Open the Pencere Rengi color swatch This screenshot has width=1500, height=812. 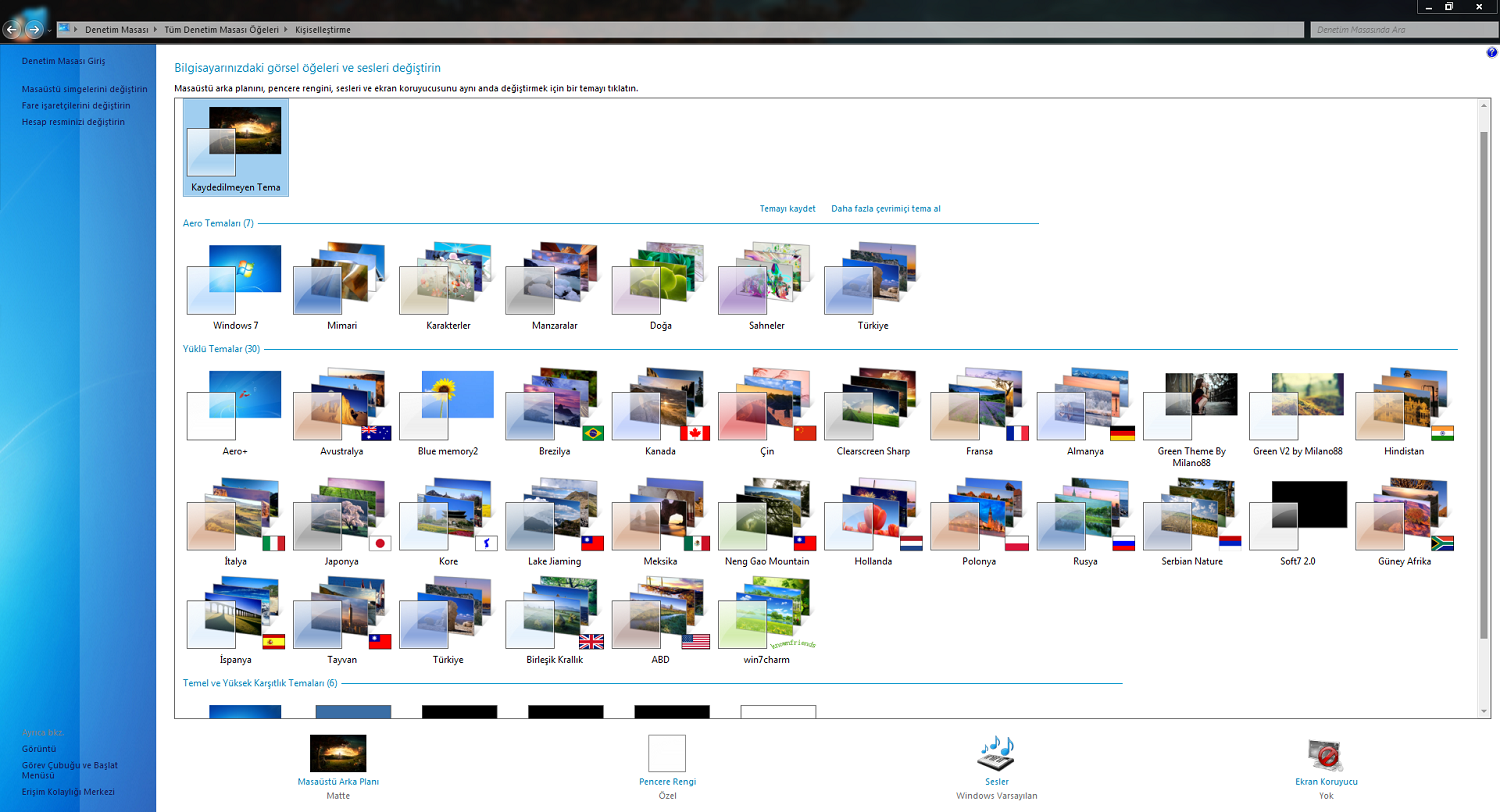point(667,753)
